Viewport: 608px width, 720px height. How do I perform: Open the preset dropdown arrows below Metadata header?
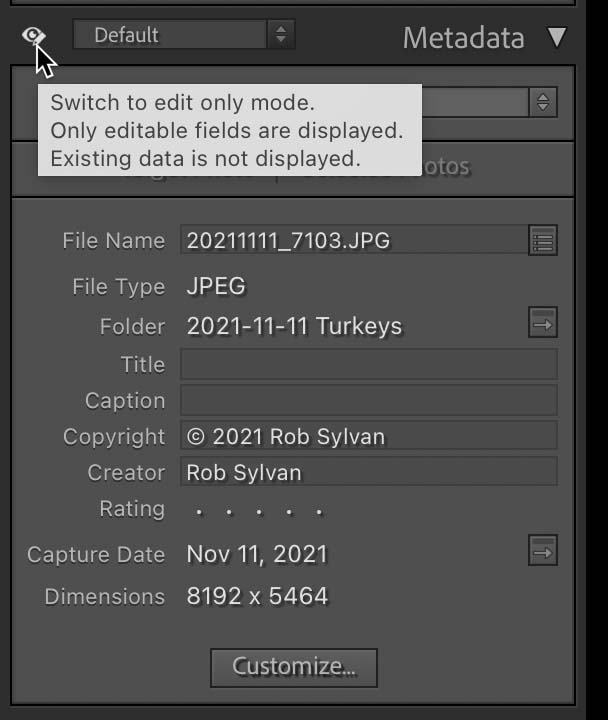point(543,101)
